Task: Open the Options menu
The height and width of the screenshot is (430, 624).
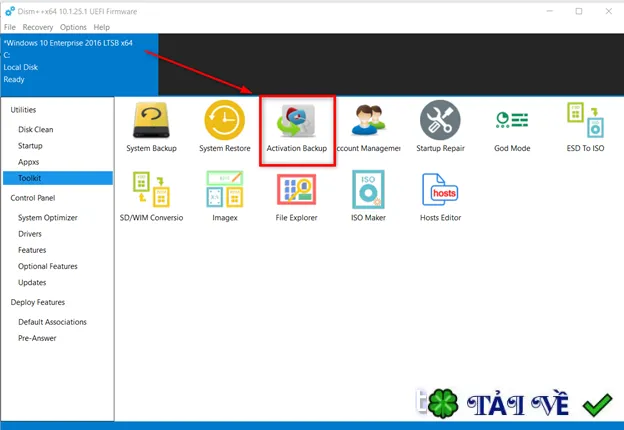Action: coord(73,27)
